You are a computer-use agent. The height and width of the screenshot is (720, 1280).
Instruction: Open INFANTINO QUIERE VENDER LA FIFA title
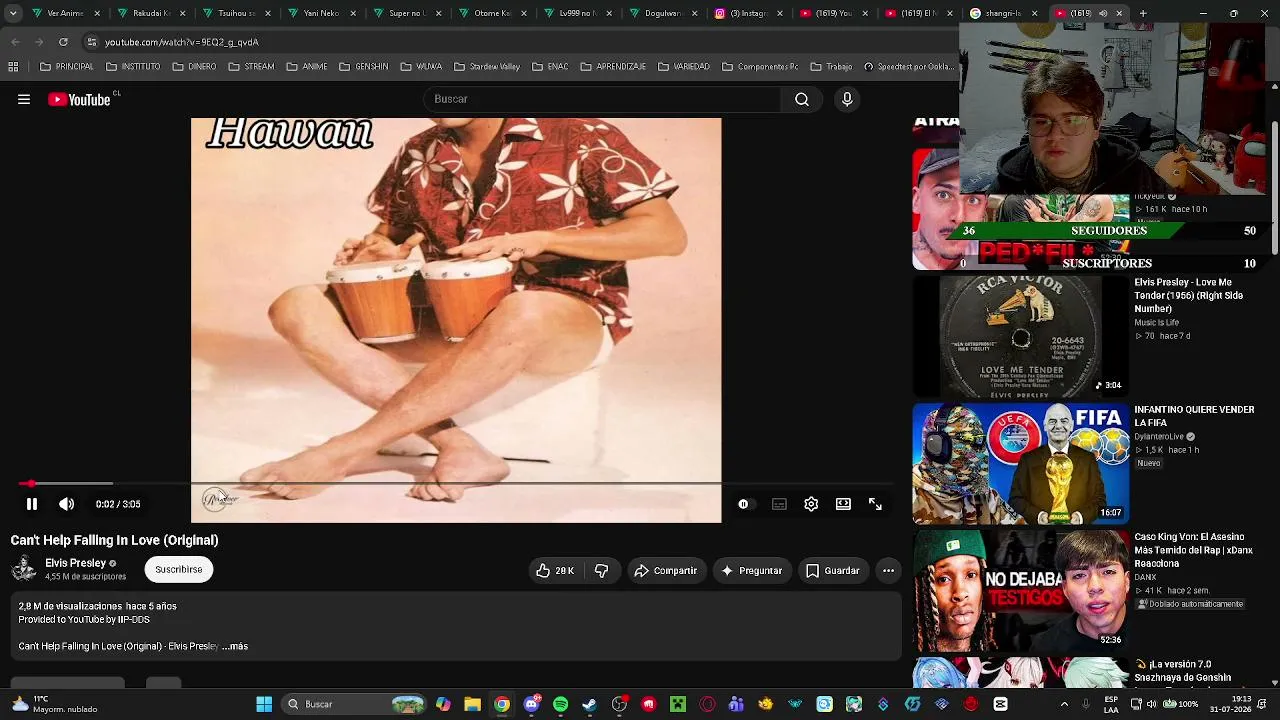(1194, 416)
